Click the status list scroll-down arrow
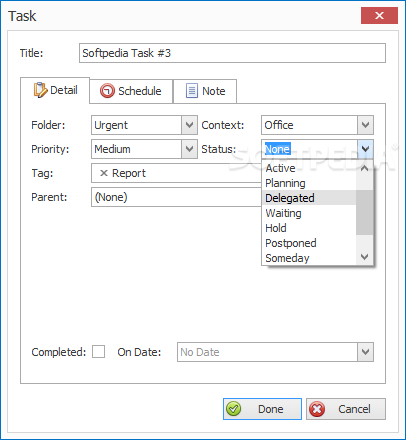The height and width of the screenshot is (440, 406). [x=364, y=257]
